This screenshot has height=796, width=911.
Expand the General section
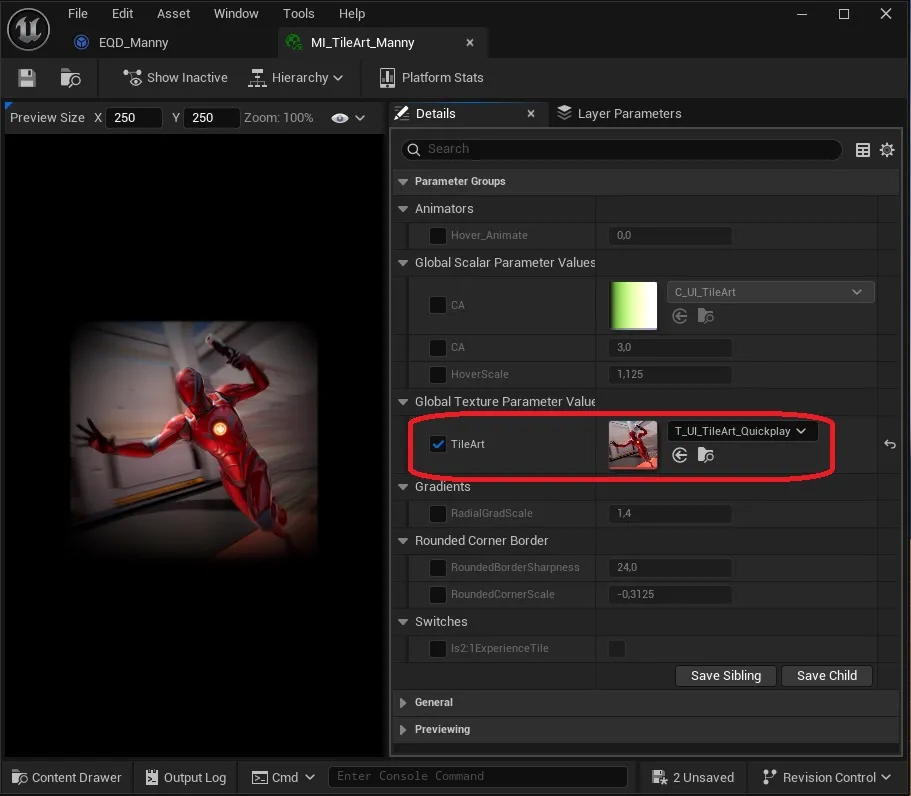pyautogui.click(x=403, y=702)
